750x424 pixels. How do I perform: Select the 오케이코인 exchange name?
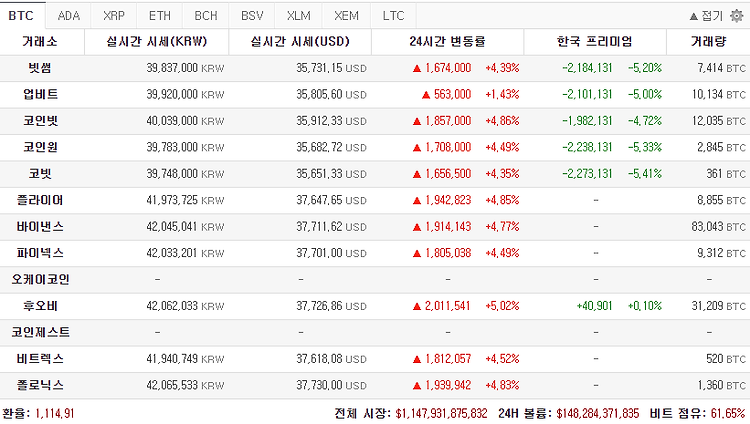40,279
